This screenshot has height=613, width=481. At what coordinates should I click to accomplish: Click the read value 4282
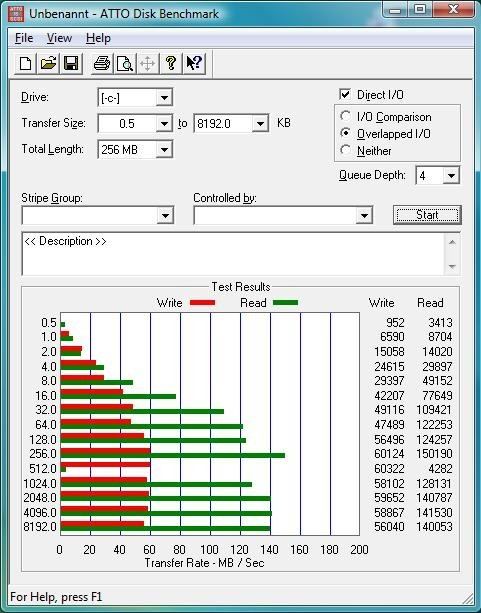440,469
